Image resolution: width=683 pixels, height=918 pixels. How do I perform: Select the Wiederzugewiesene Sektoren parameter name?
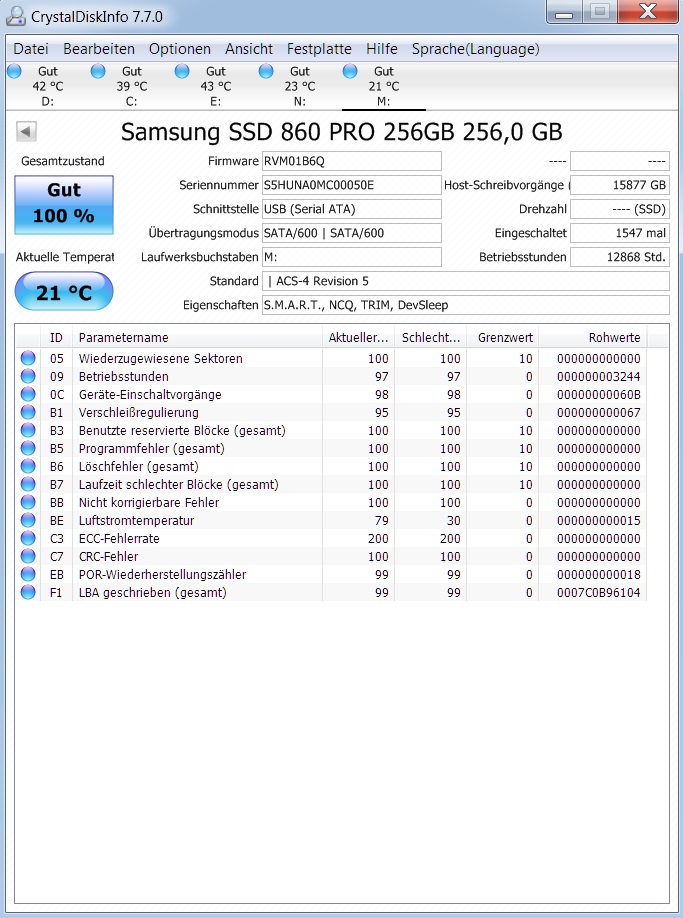[x=160, y=358]
